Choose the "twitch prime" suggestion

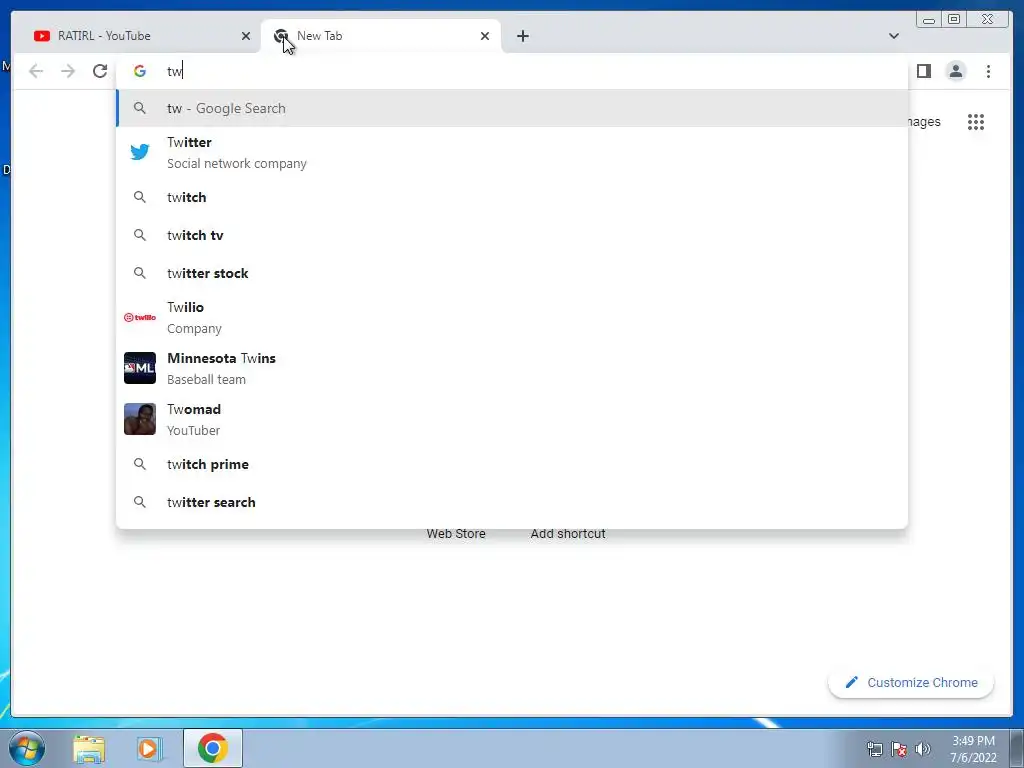click(512, 464)
